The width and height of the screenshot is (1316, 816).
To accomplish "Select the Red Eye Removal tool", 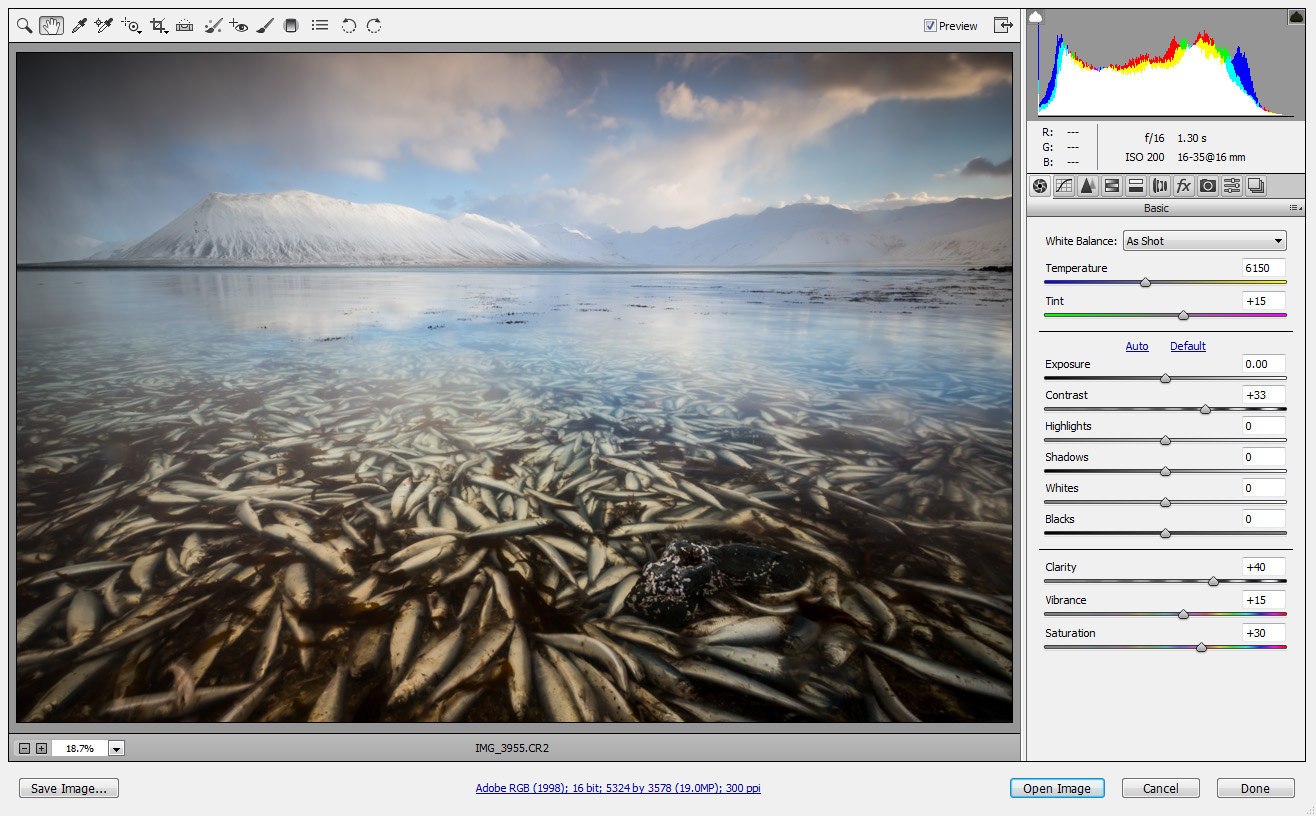I will [x=238, y=26].
